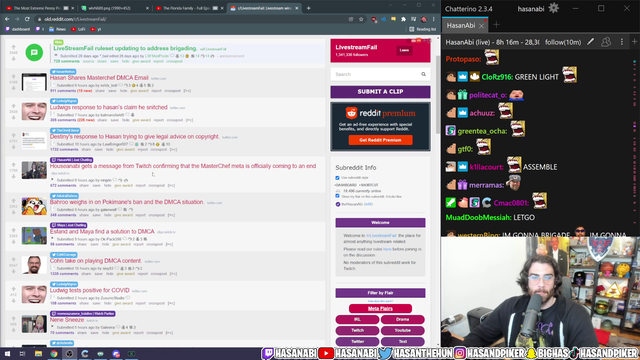Open Ludwigs response to hasan's claim post

[109, 107]
